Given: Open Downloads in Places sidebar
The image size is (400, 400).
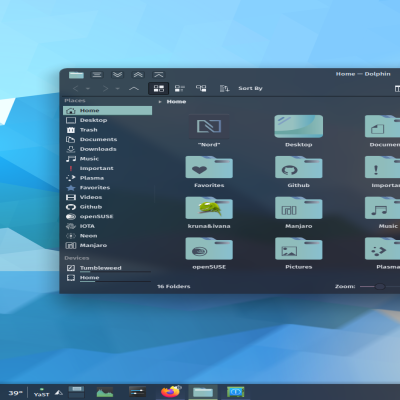Looking at the screenshot, I should [x=107, y=149].
